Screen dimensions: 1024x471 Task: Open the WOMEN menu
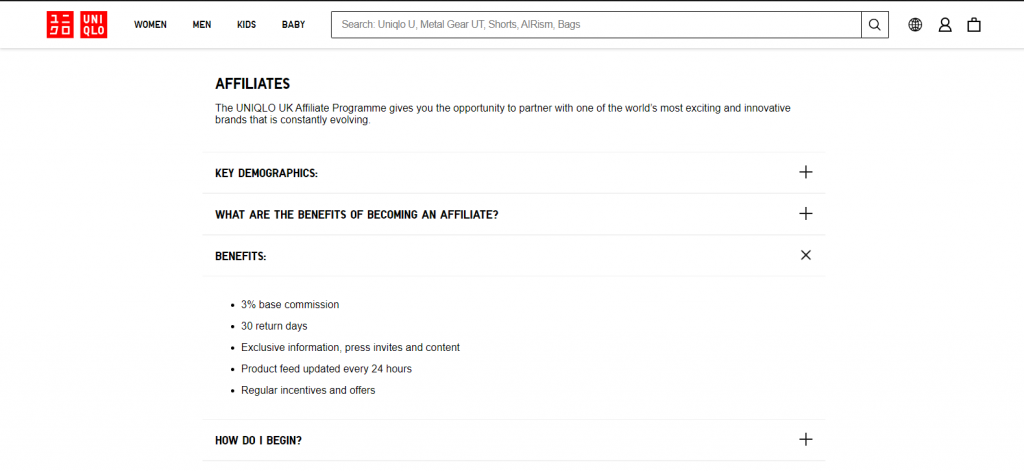point(150,25)
